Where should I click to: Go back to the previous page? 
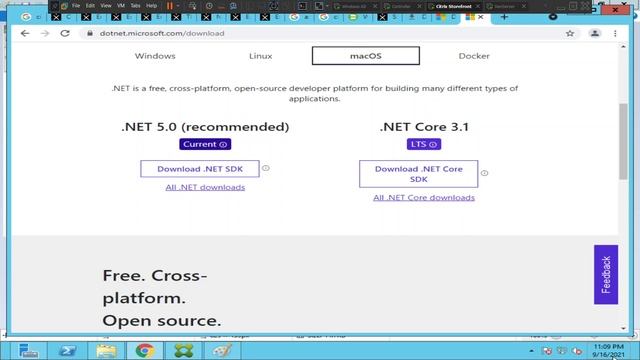25,33
